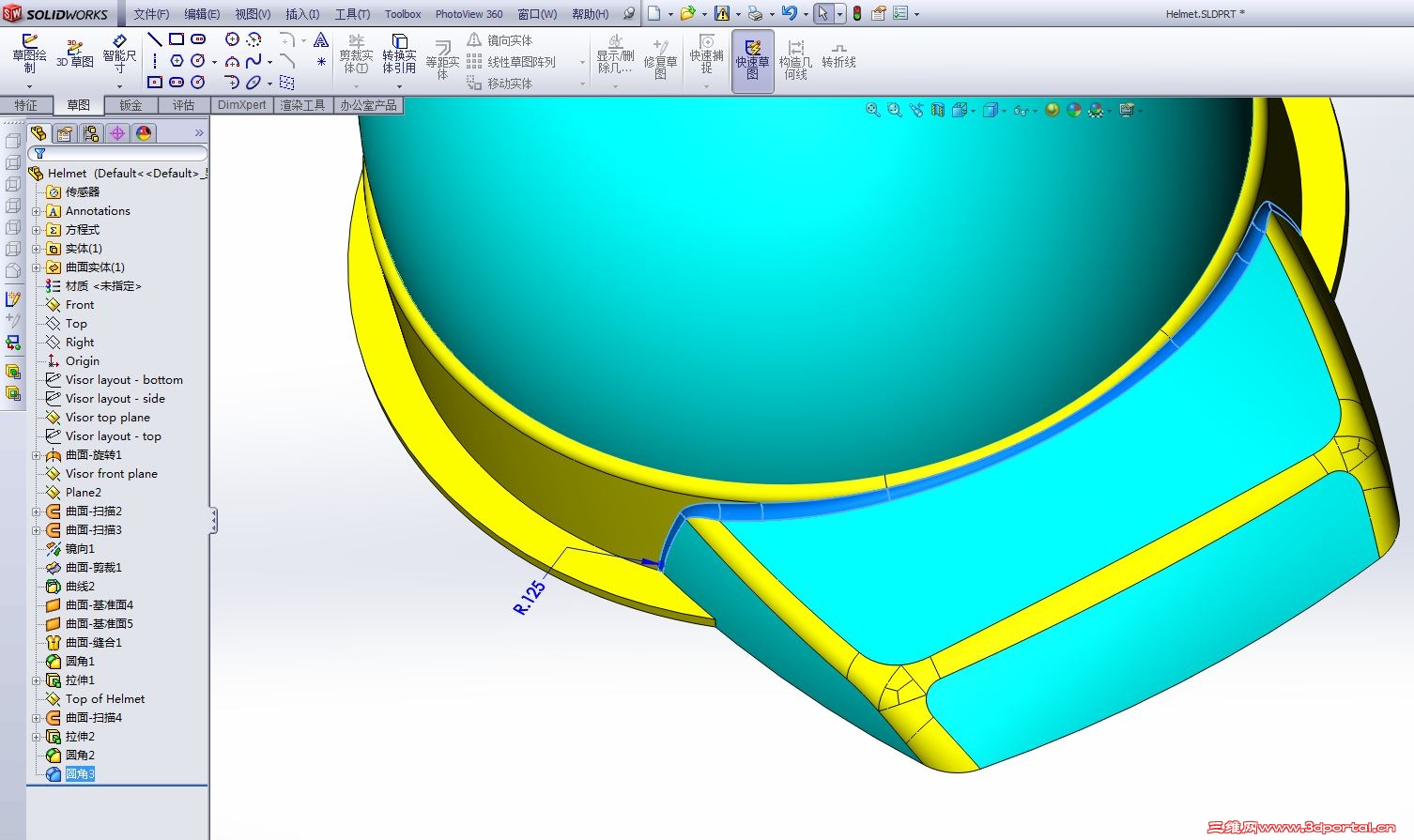Expand the 曲面-旋转1 feature
The image size is (1414, 840).
[37, 455]
